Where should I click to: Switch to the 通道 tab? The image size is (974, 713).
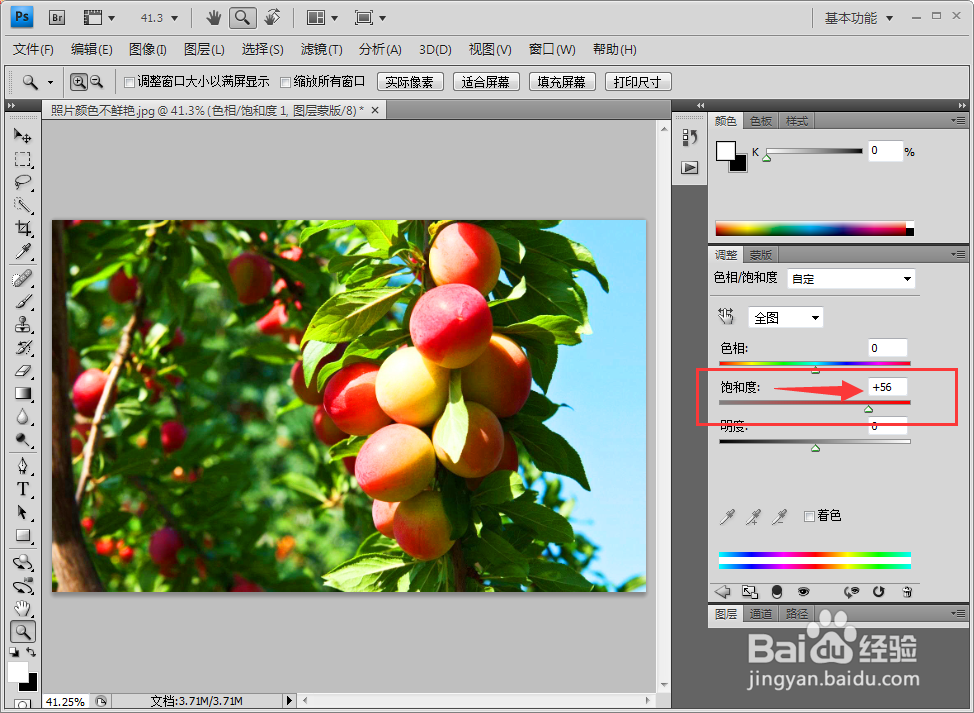click(x=760, y=614)
